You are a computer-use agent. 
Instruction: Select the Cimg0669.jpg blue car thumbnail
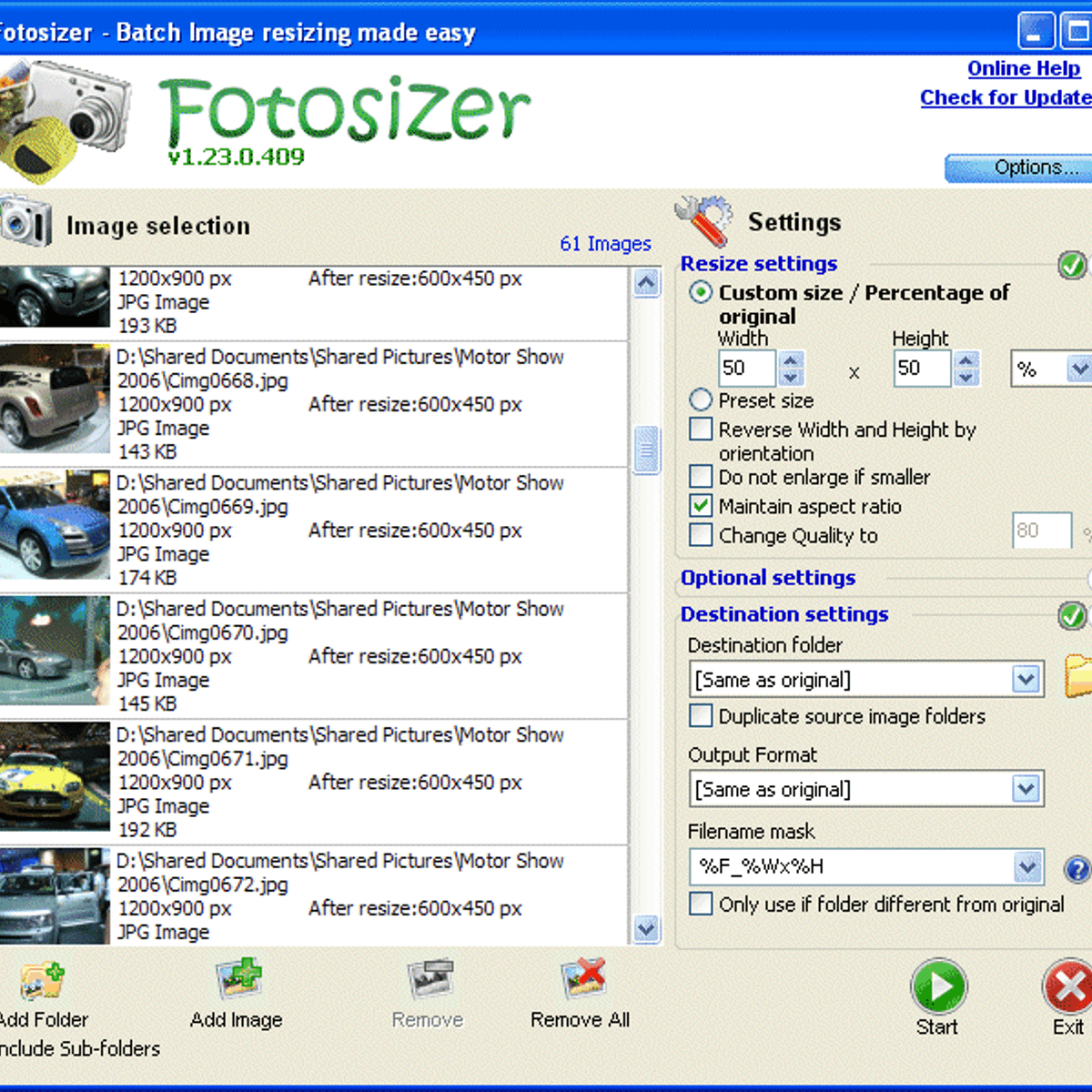pos(55,525)
